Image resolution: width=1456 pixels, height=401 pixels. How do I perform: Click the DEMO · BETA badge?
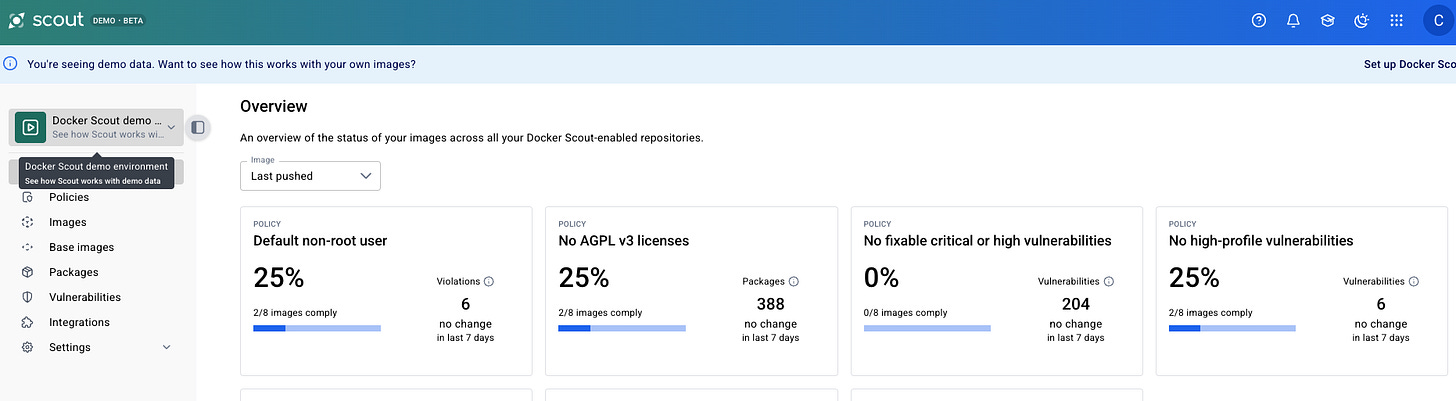point(118,21)
